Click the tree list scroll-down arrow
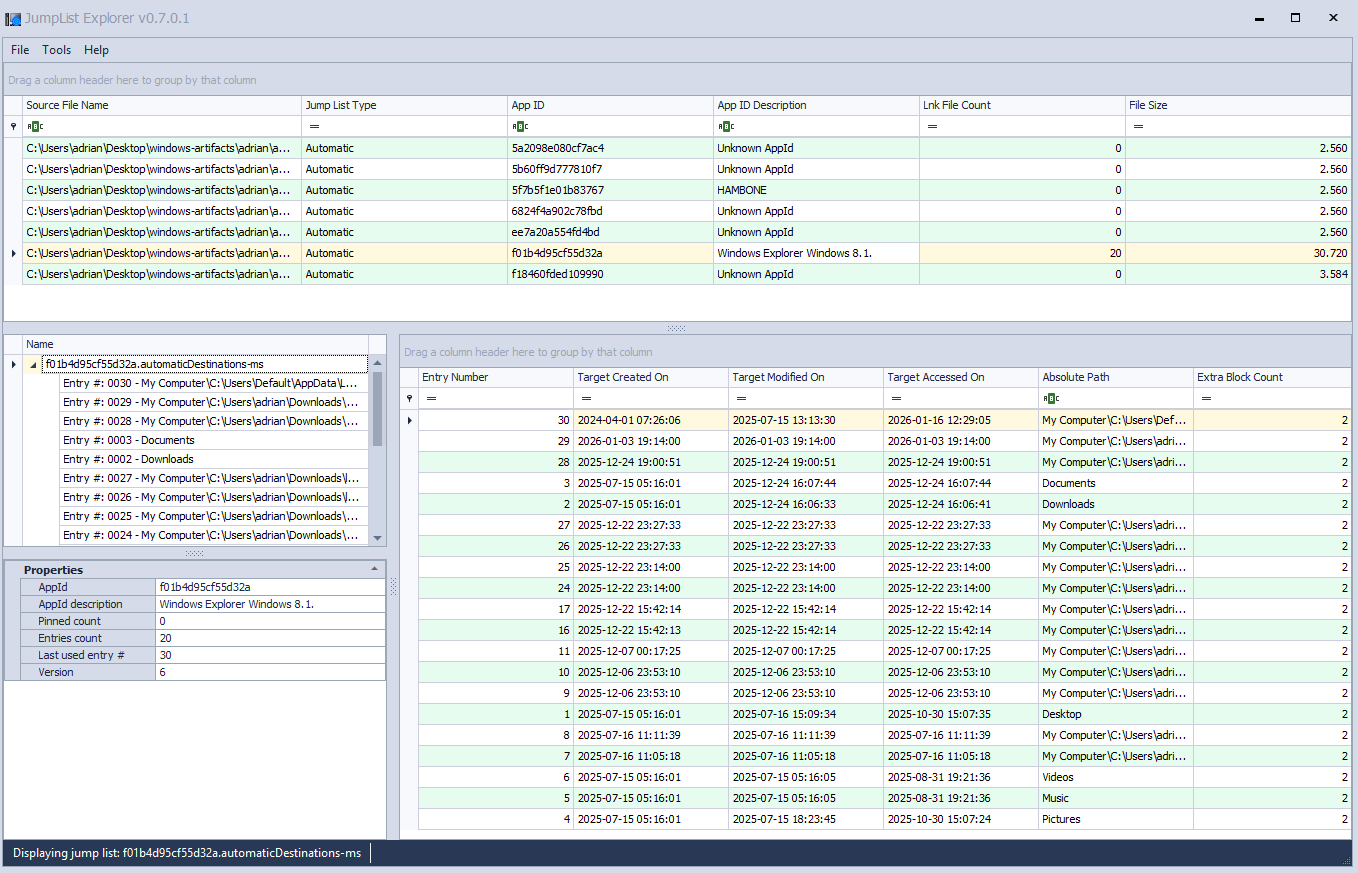 click(377, 538)
